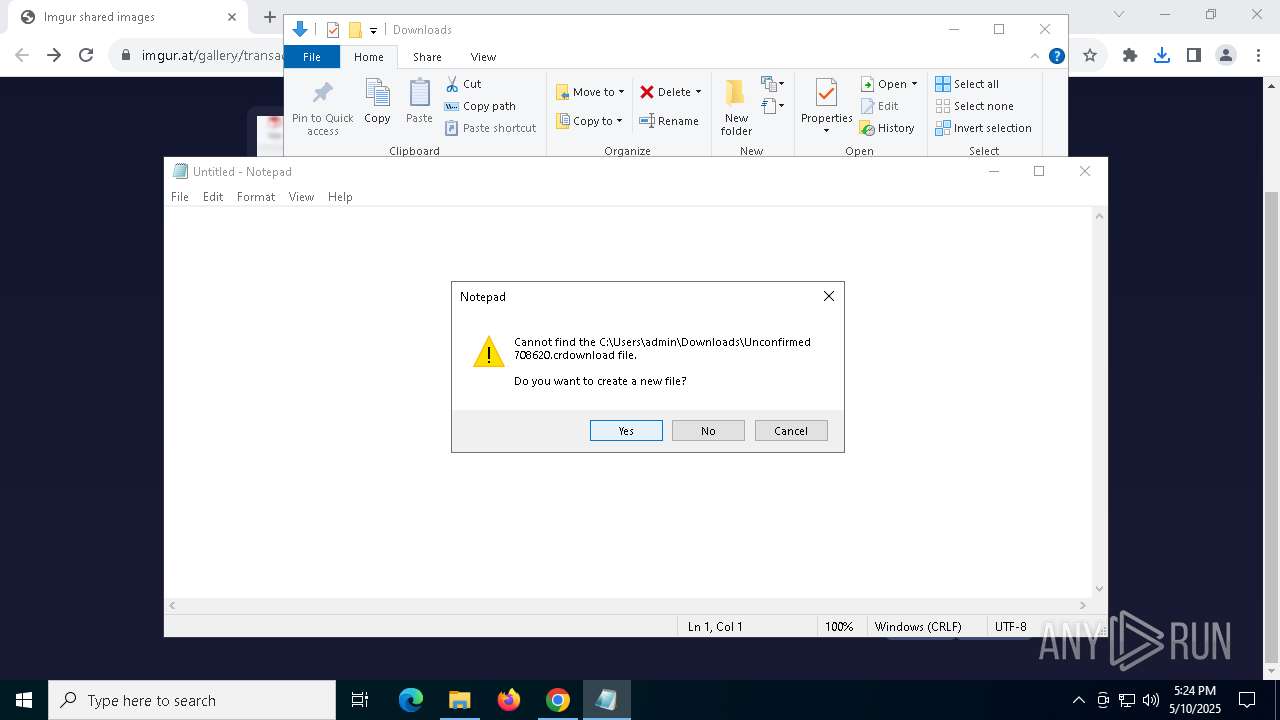Viewport: 1280px width, 720px height.
Task: Close the Imgur shared images tab
Action: (x=231, y=17)
